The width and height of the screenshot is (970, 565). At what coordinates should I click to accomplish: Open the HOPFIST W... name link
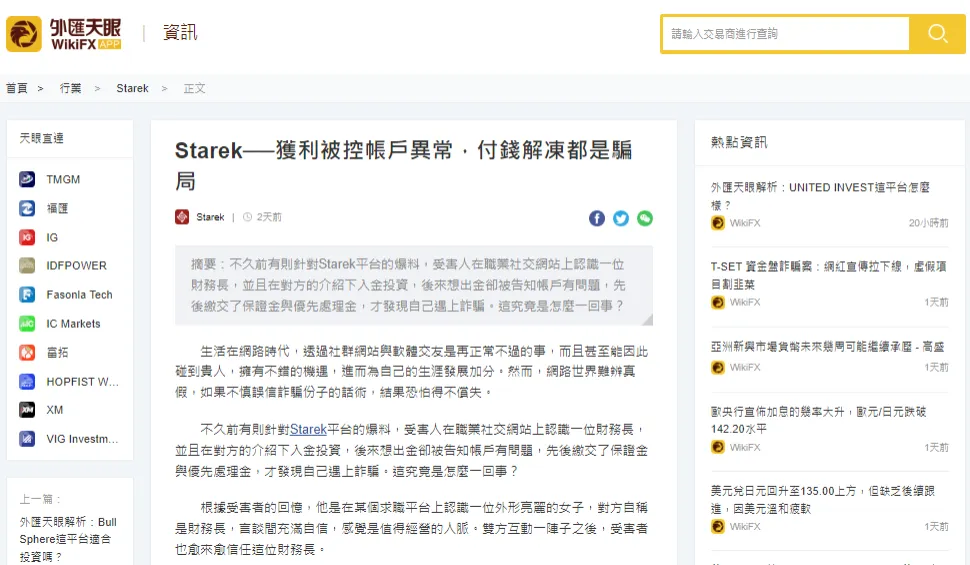[x=82, y=381]
